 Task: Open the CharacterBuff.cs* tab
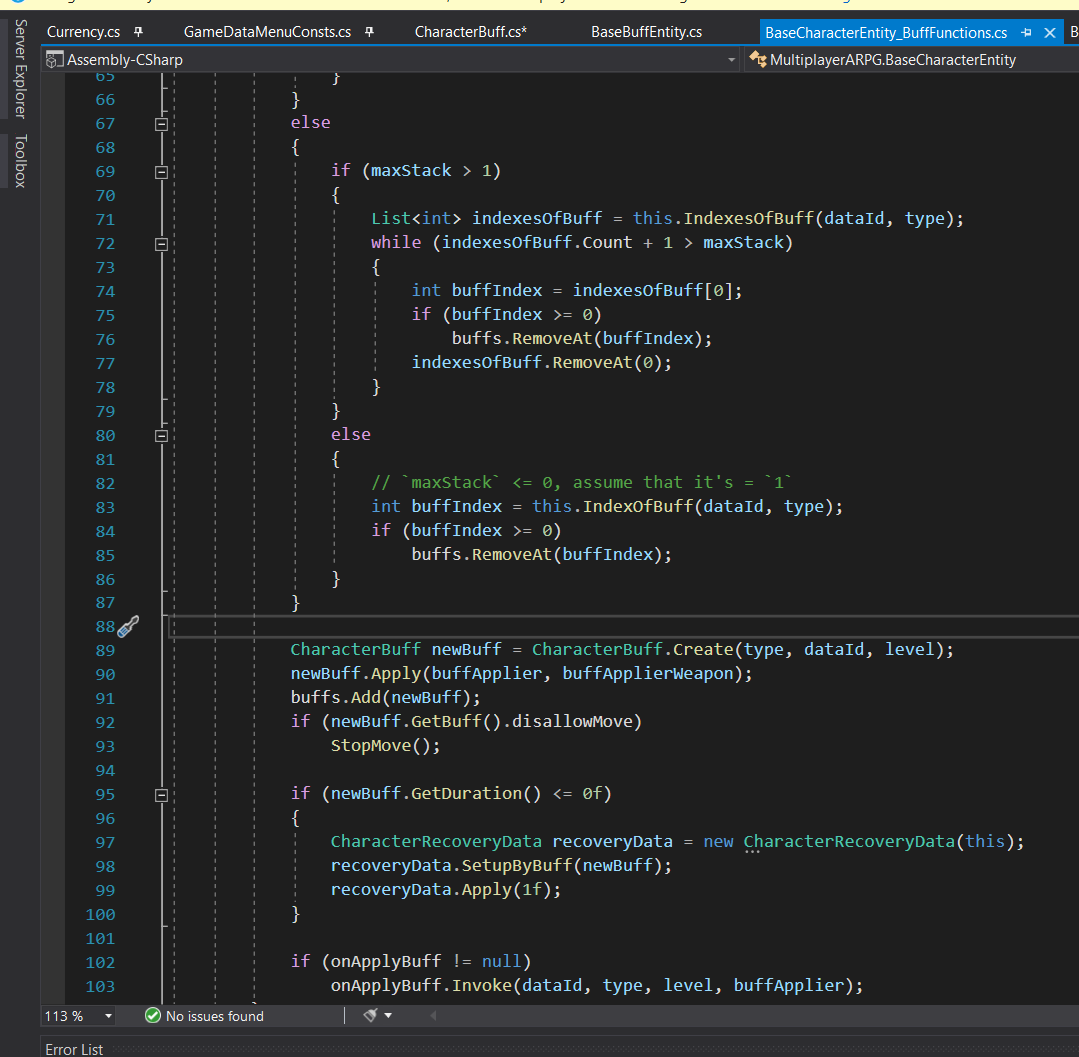pos(471,32)
